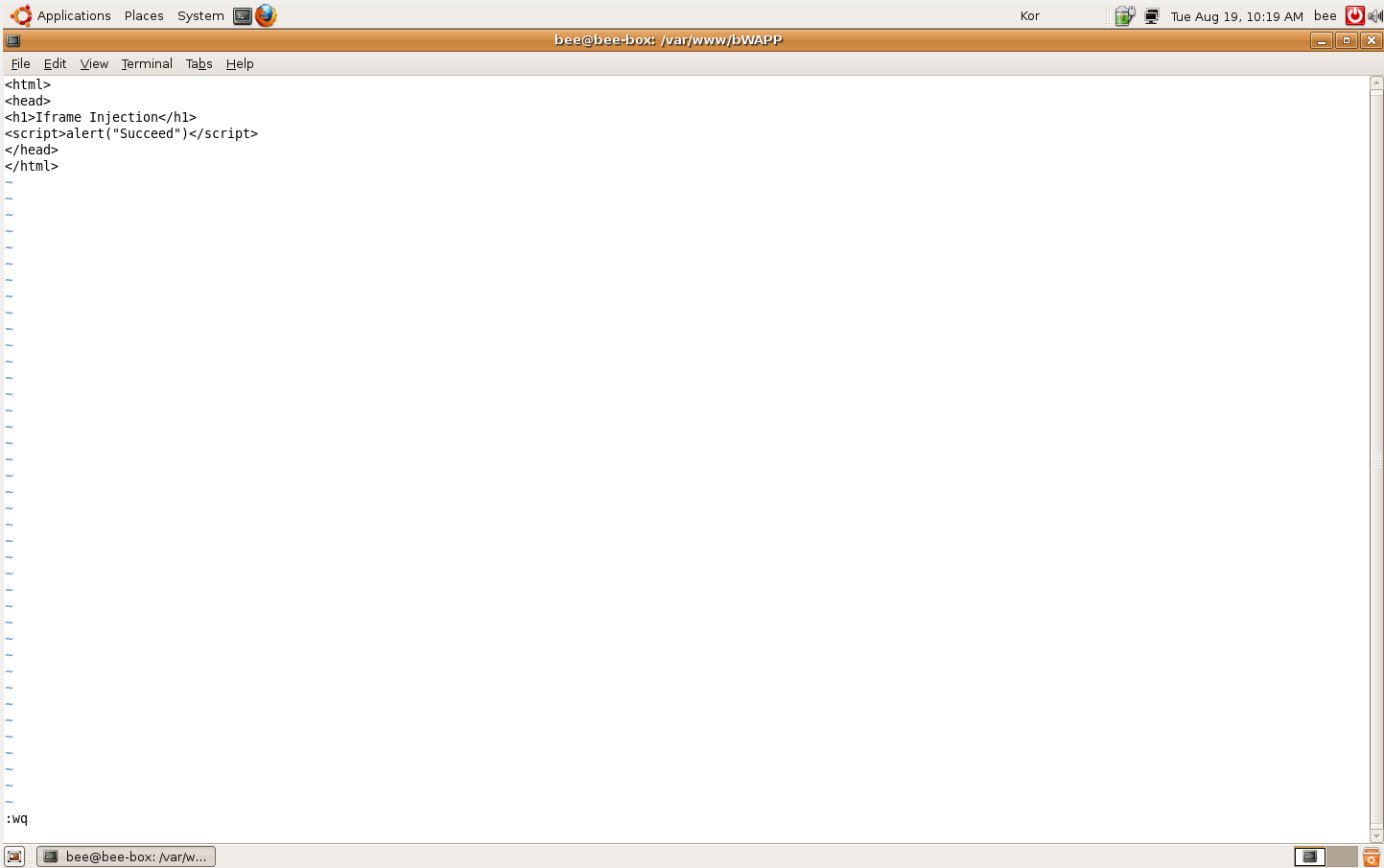Image resolution: width=1384 pixels, height=868 pixels.
Task: Switch to the first workspace in switcher
Action: pyautogui.click(x=1309, y=856)
